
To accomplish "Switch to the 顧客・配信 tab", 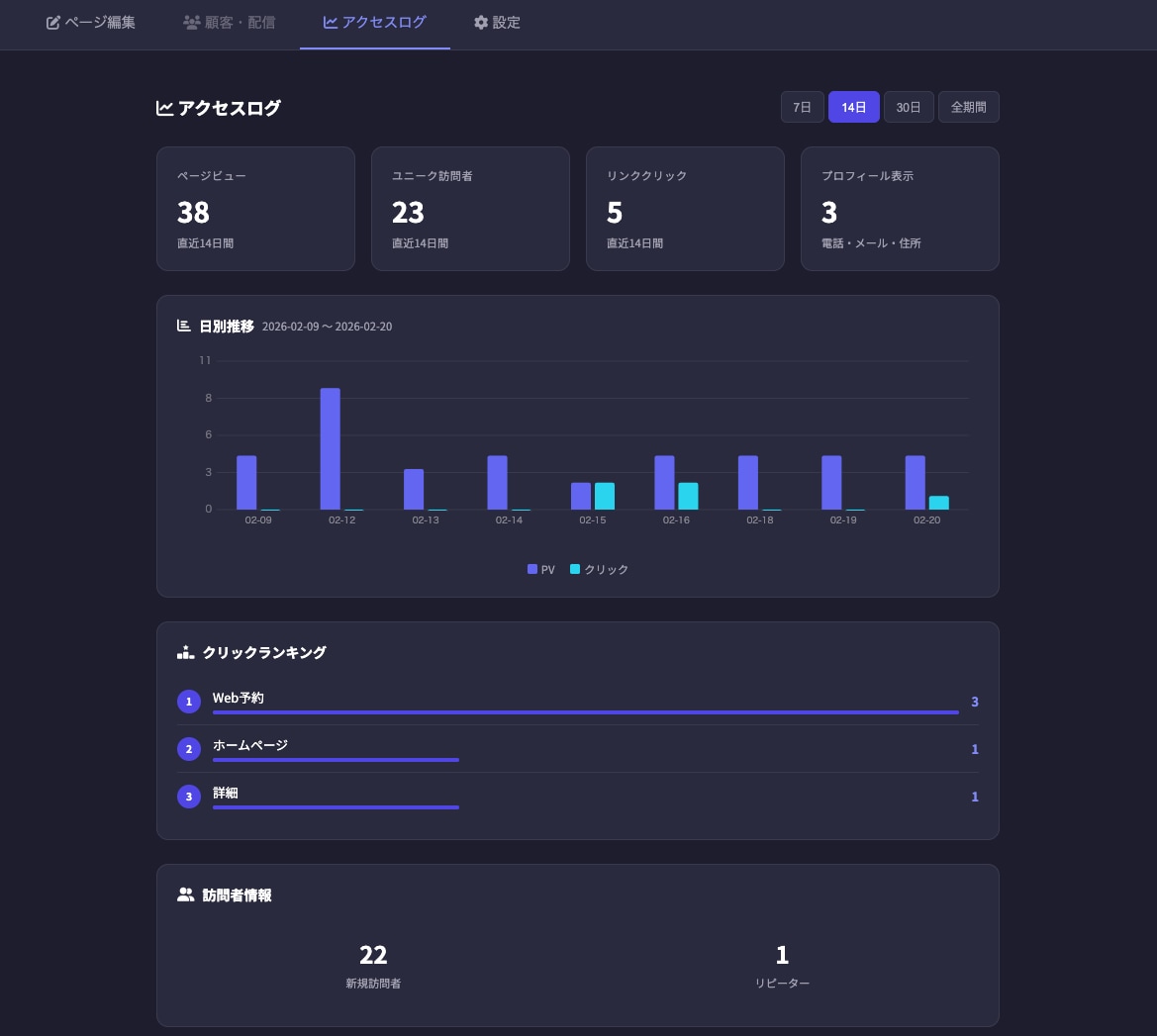I will pyautogui.click(x=230, y=23).
